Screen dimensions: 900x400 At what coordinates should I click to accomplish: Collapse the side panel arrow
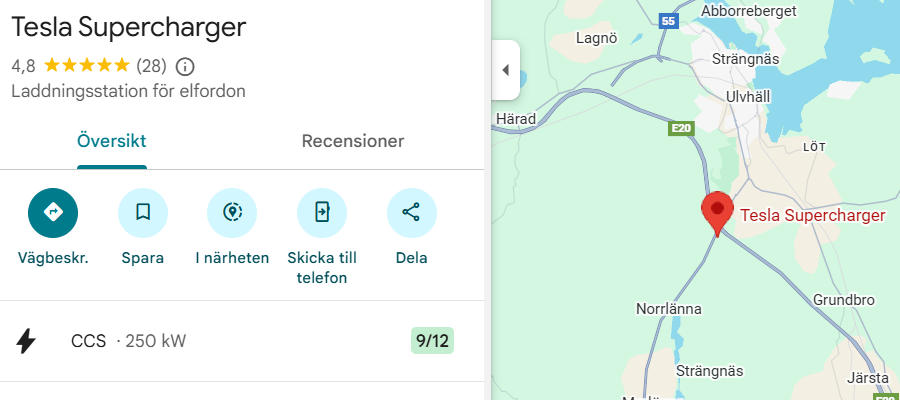505,70
